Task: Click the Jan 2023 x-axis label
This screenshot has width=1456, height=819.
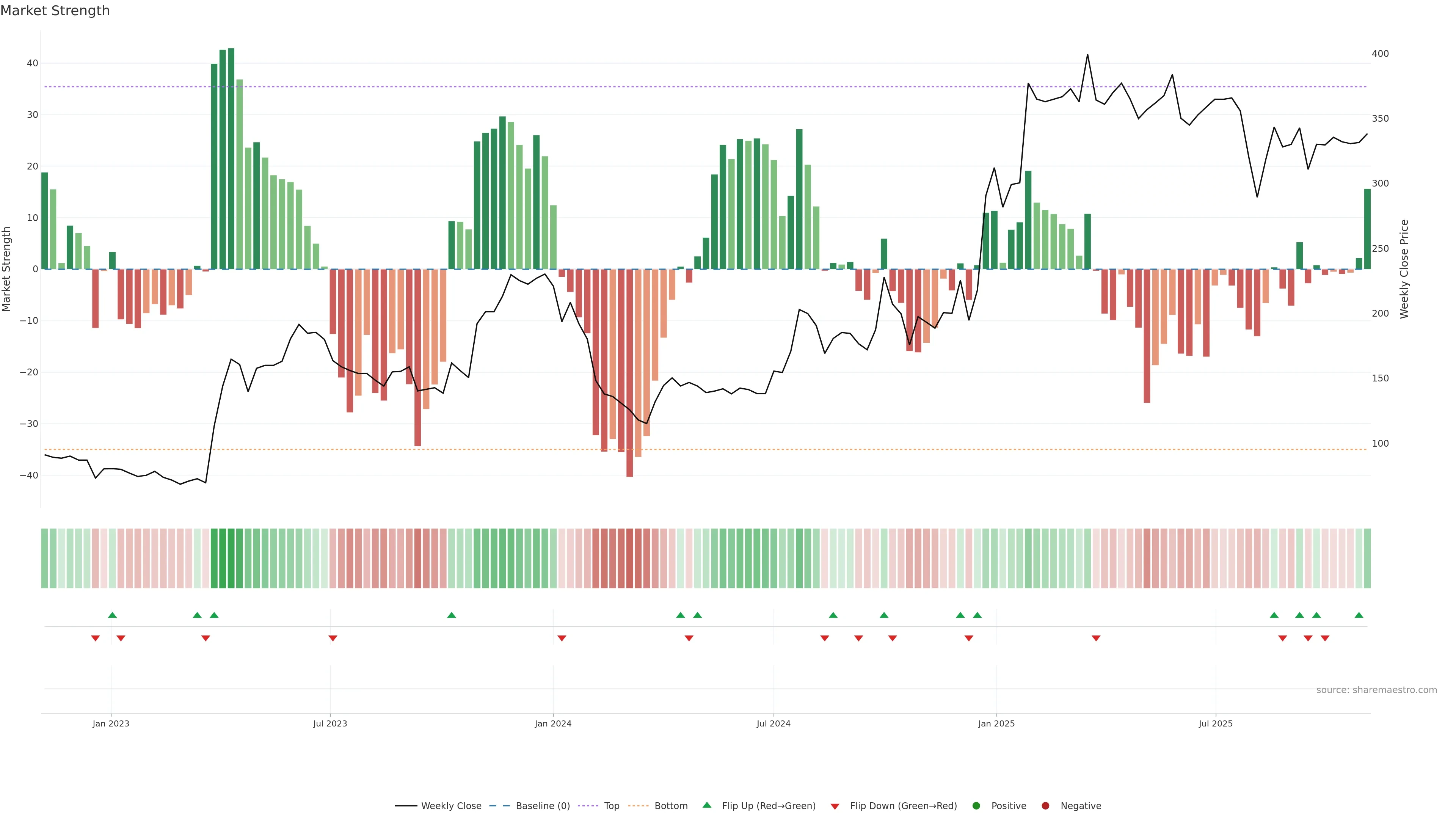Action: pos(111,723)
